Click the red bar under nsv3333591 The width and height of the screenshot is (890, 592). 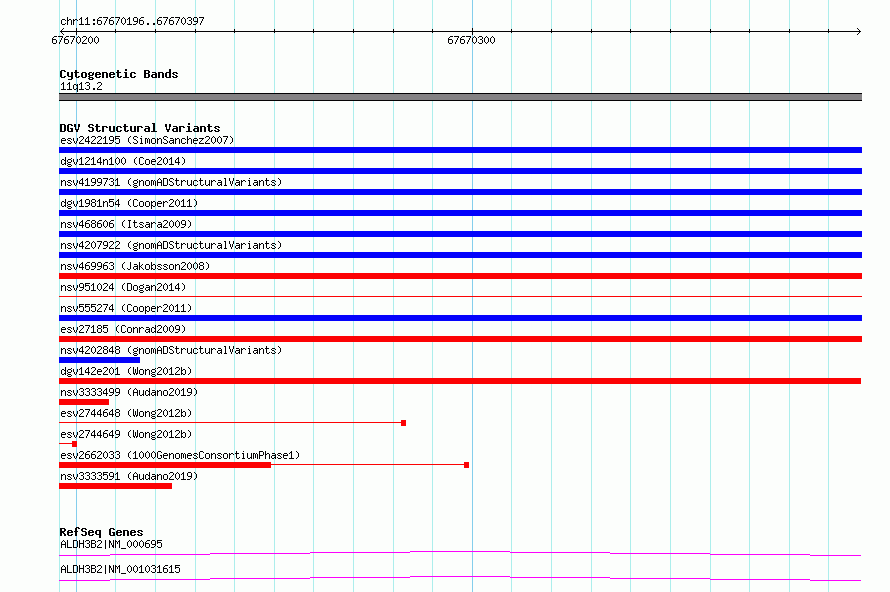[115, 486]
